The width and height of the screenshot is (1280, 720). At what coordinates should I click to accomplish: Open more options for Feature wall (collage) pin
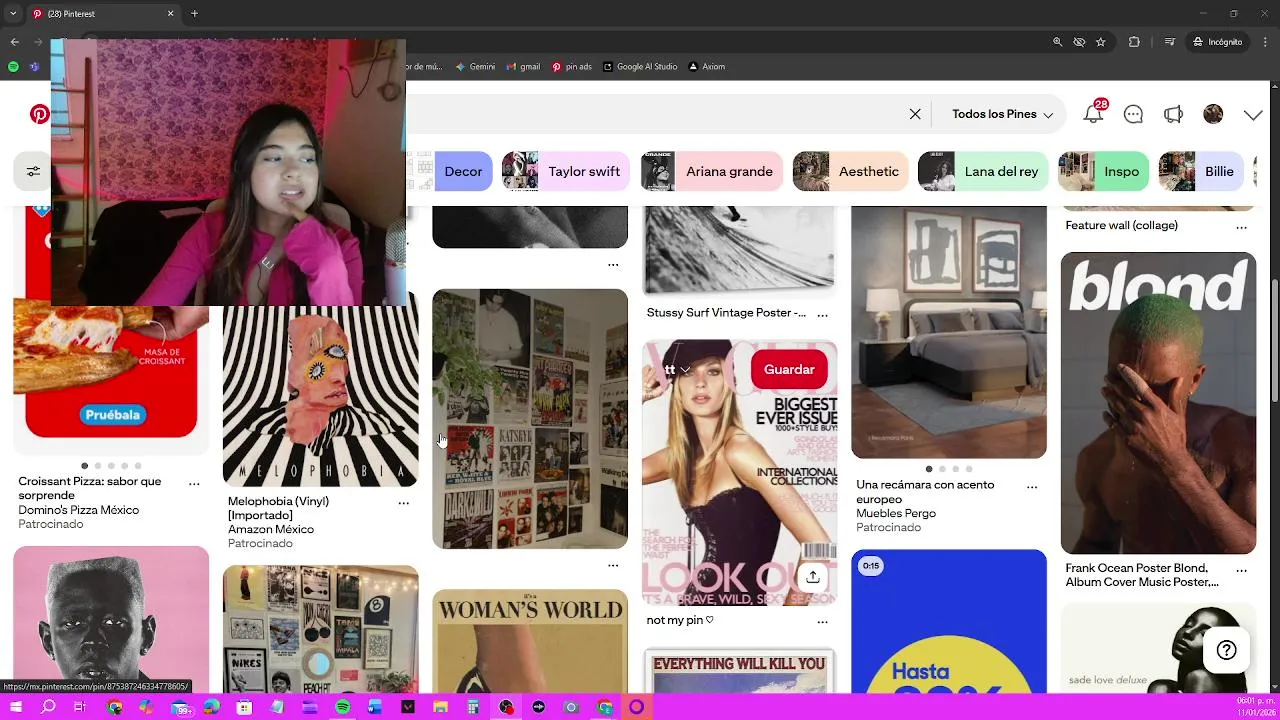(1241, 226)
